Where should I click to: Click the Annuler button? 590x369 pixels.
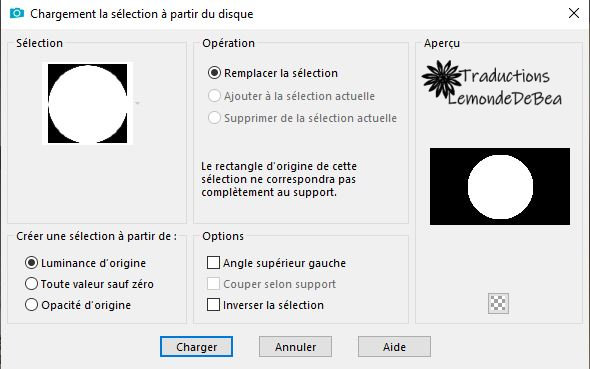[295, 346]
